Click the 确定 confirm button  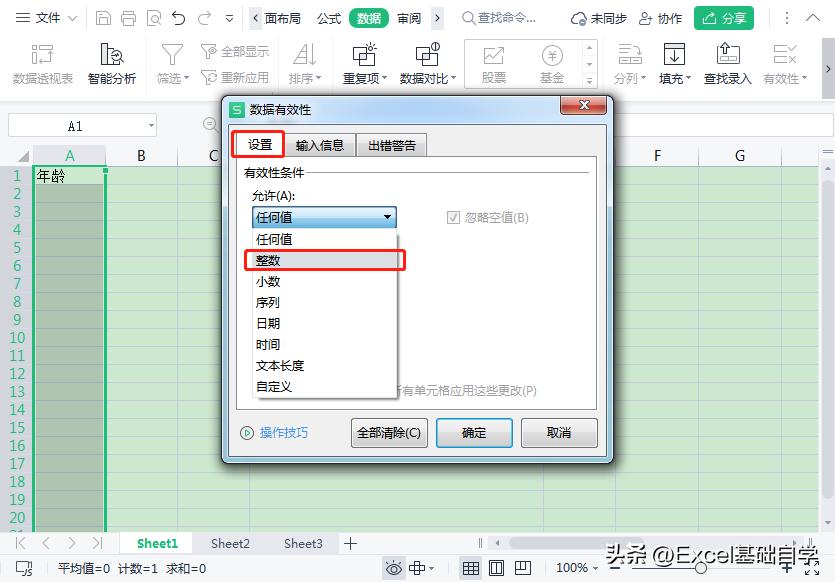click(474, 432)
